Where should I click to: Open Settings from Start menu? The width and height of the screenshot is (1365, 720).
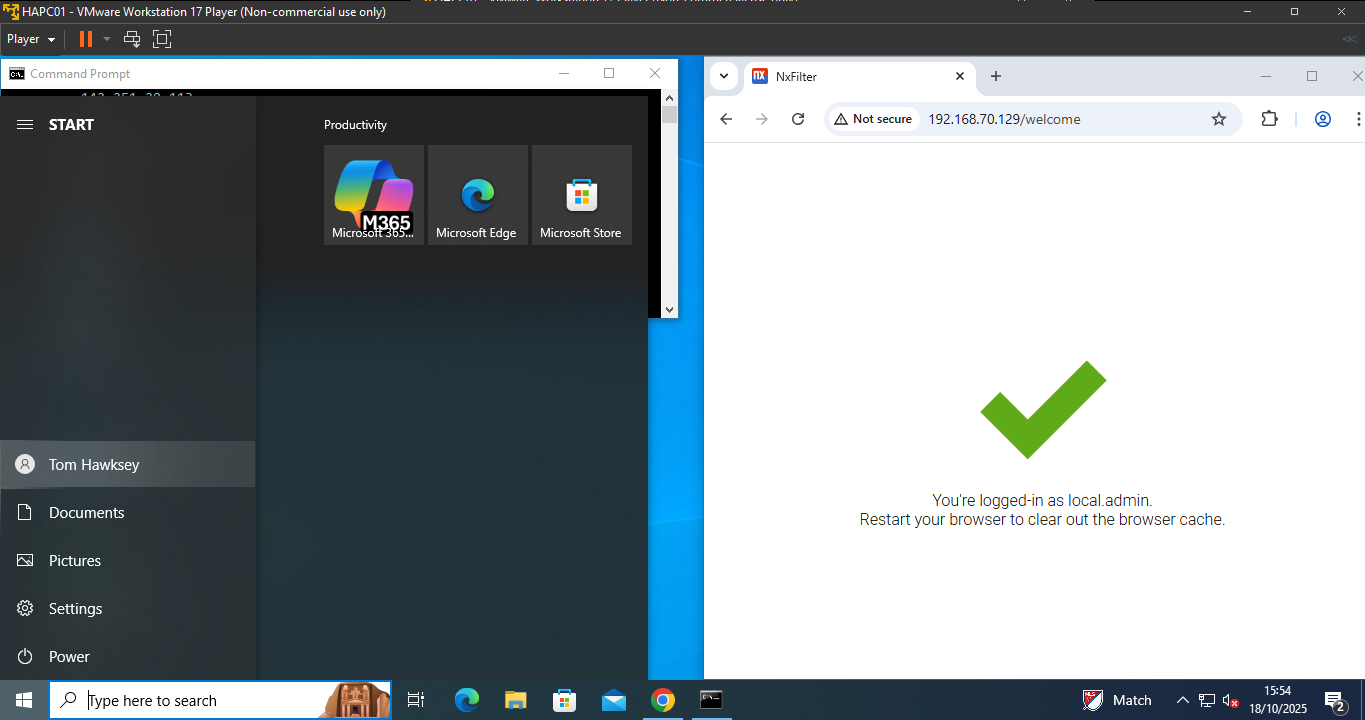click(75, 608)
